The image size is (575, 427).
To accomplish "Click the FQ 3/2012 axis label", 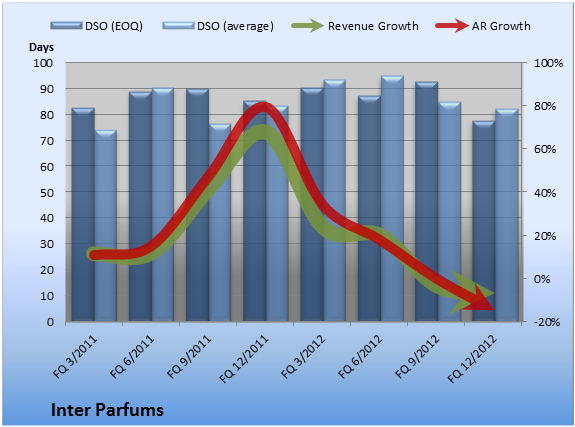I will [304, 356].
